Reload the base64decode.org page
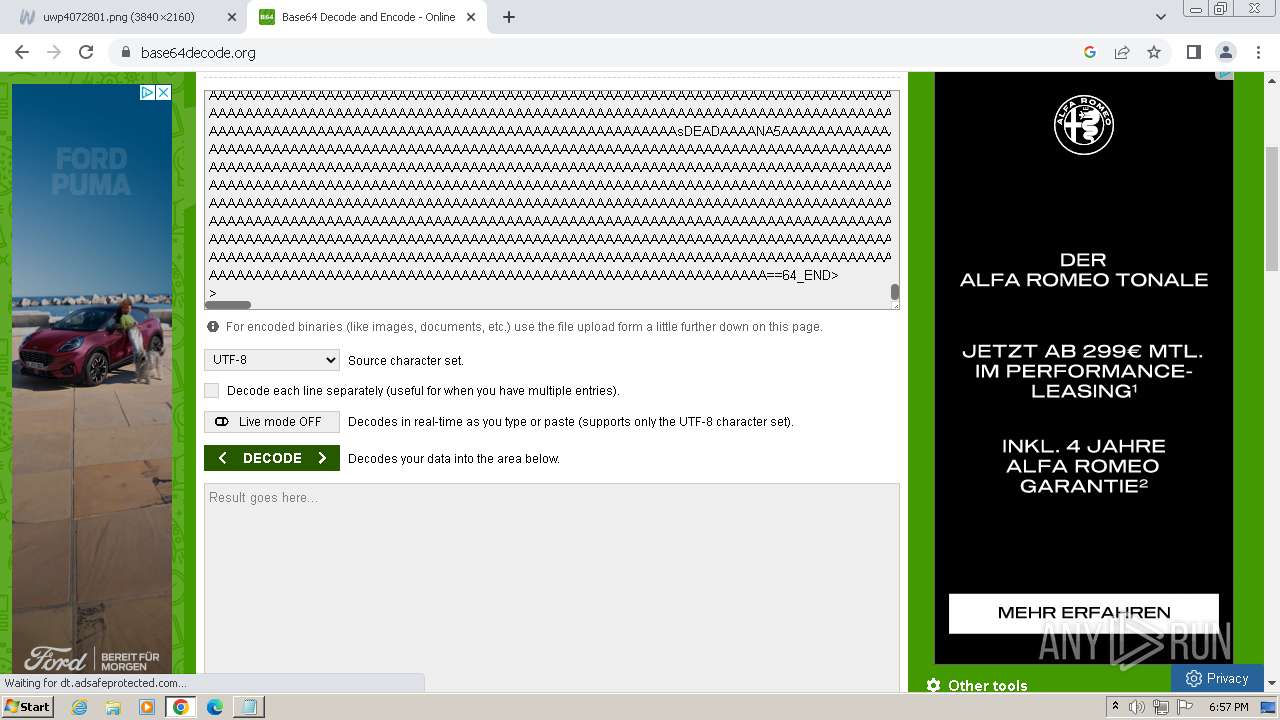 click(x=86, y=52)
